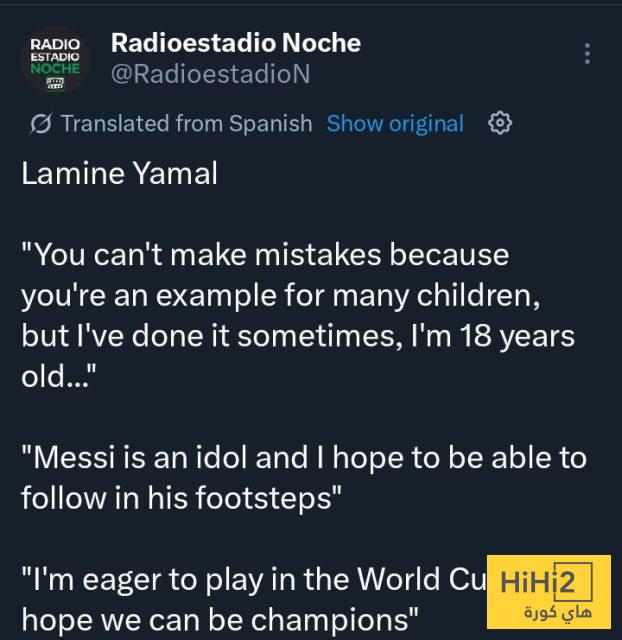Screen dimensions: 622x640
Task: Select the "Lamine Yamal" heading line
Action: (x=119, y=174)
